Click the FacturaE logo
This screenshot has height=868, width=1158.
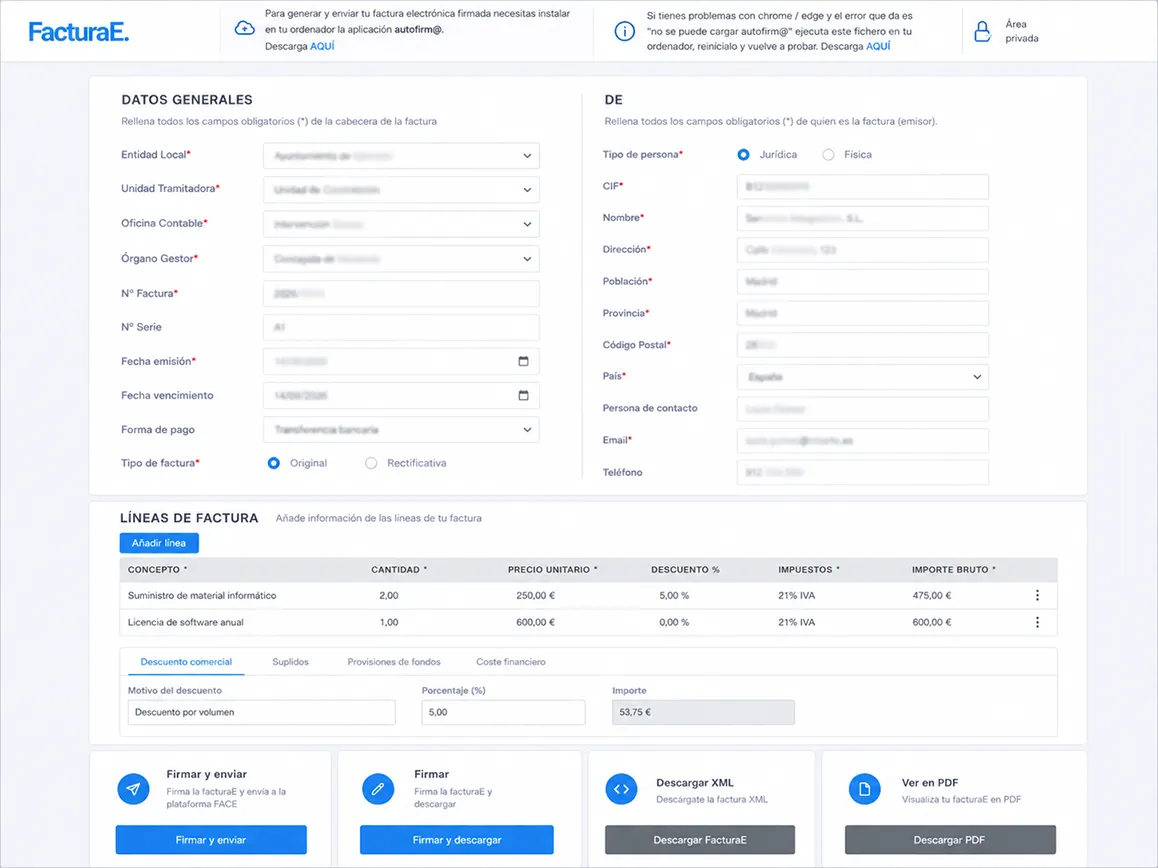(x=78, y=32)
